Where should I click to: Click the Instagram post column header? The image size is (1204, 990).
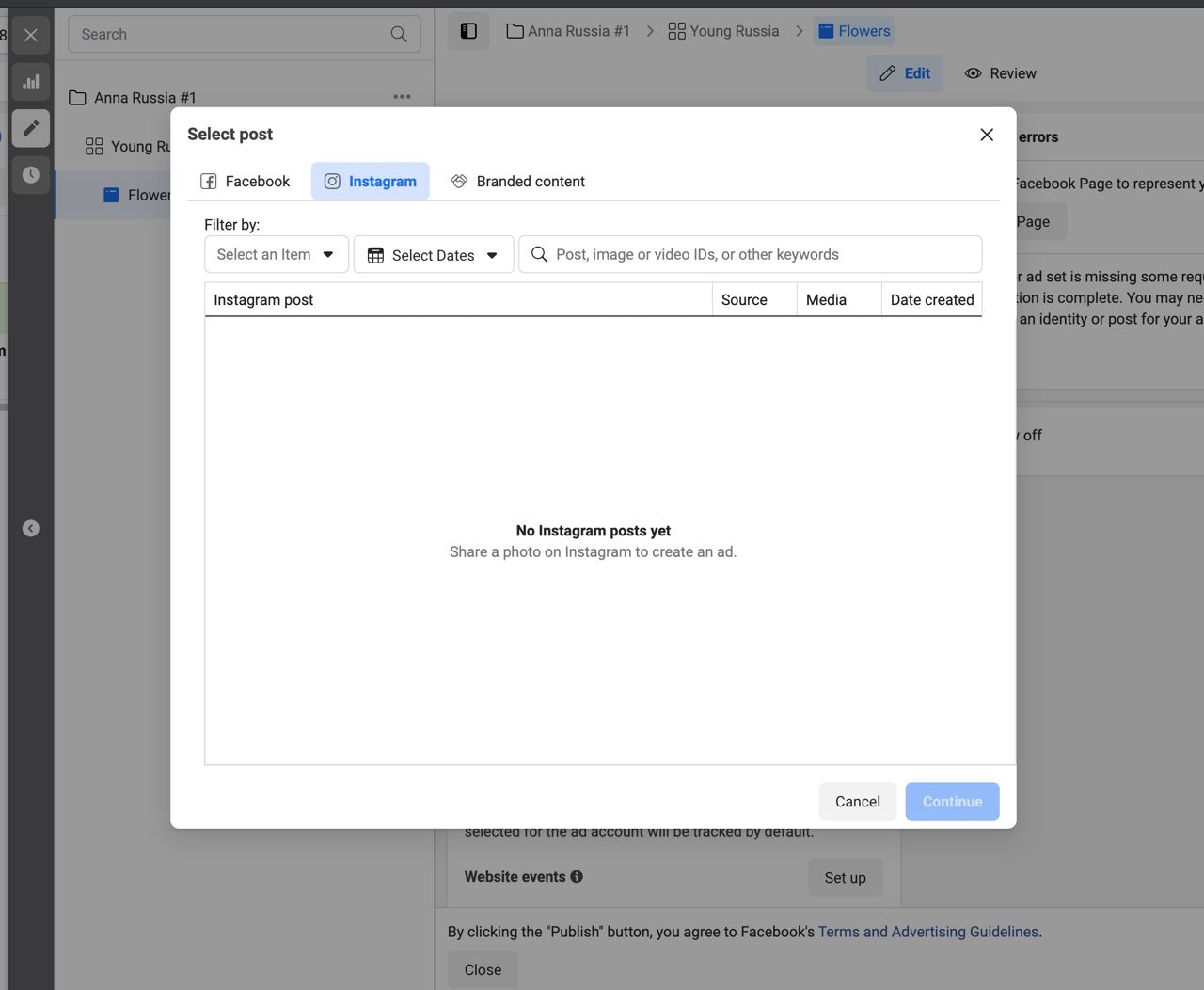coord(458,299)
